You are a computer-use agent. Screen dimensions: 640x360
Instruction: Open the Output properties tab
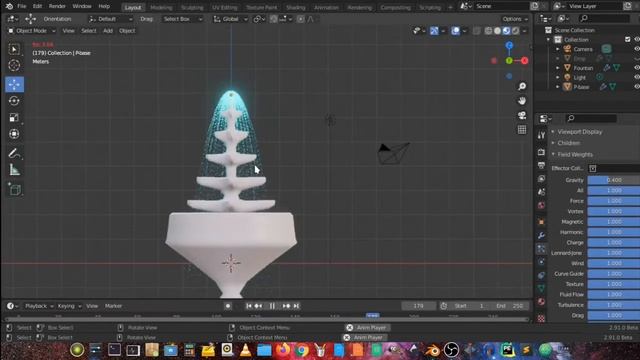tap(541, 165)
